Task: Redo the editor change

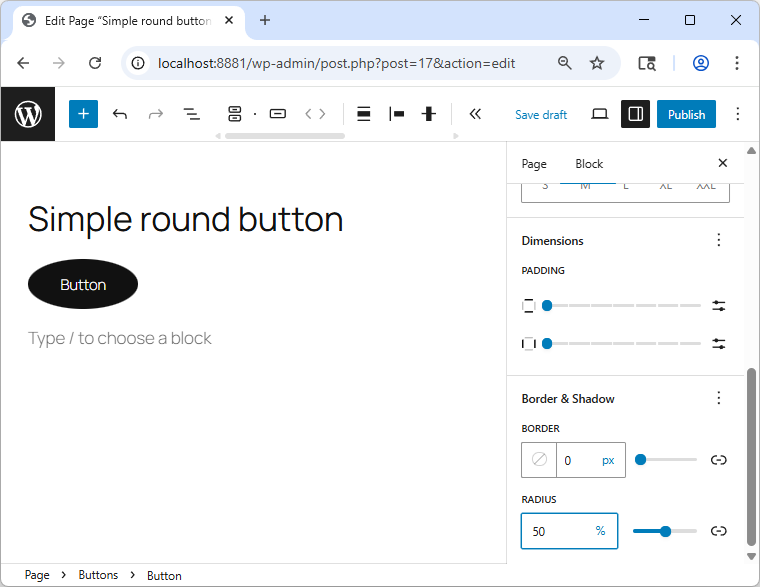Action: click(x=156, y=114)
